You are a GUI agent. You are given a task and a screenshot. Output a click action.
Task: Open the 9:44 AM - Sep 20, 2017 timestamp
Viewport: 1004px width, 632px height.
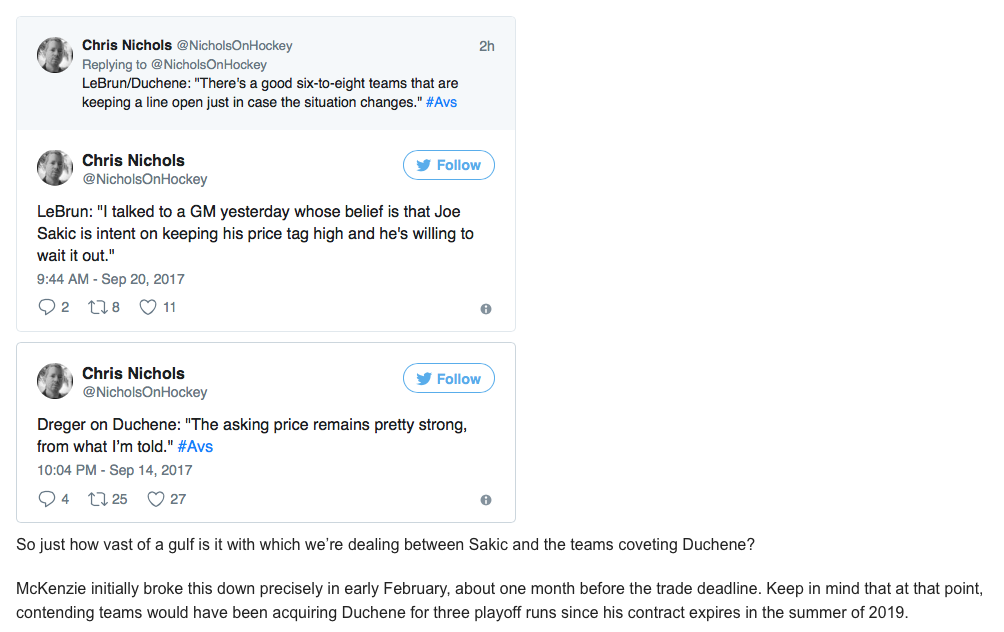tap(111, 279)
